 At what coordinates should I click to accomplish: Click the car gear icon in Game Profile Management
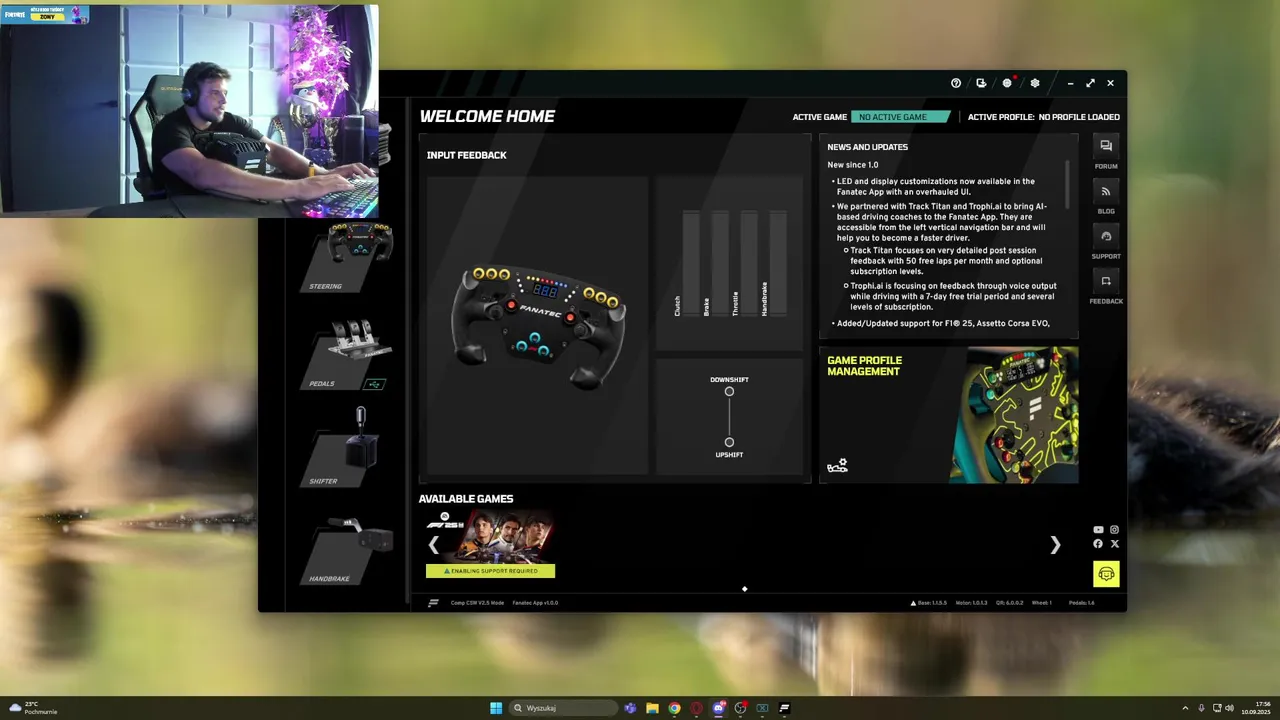pyautogui.click(x=837, y=466)
